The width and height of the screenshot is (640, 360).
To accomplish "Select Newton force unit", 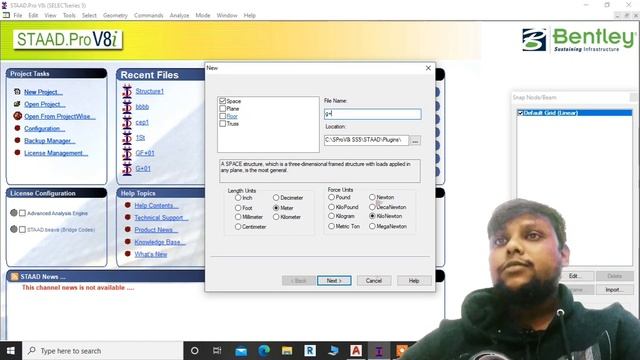I will (372, 197).
